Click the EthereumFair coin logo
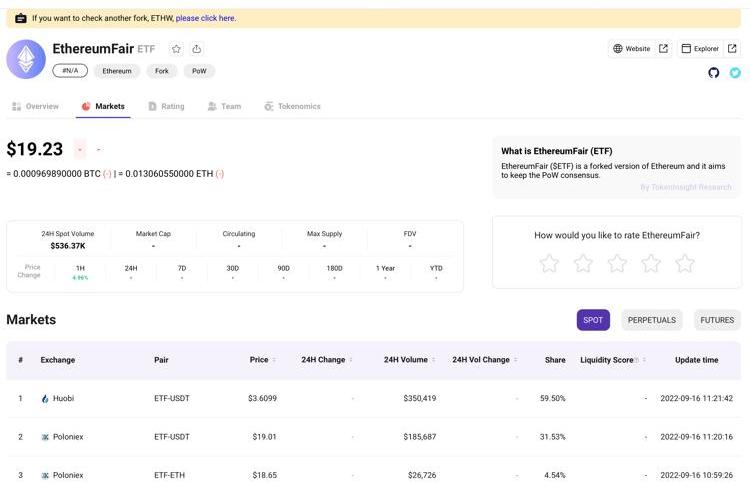 tap(26, 59)
